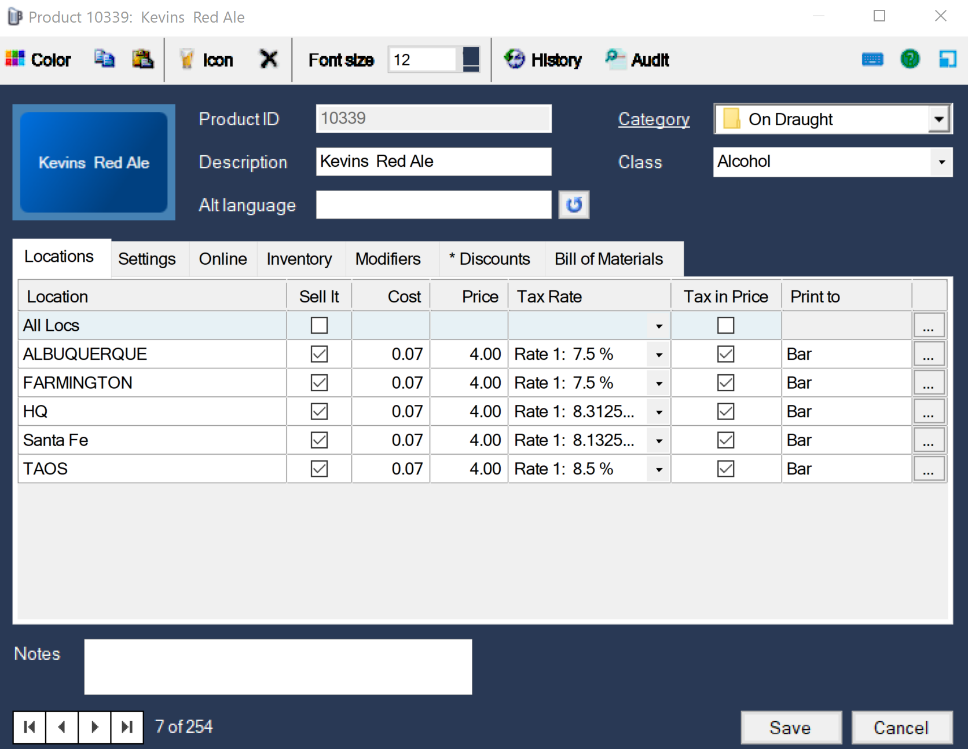This screenshot has width=968, height=749.
Task: Open details for All Locs row
Action: click(928, 325)
